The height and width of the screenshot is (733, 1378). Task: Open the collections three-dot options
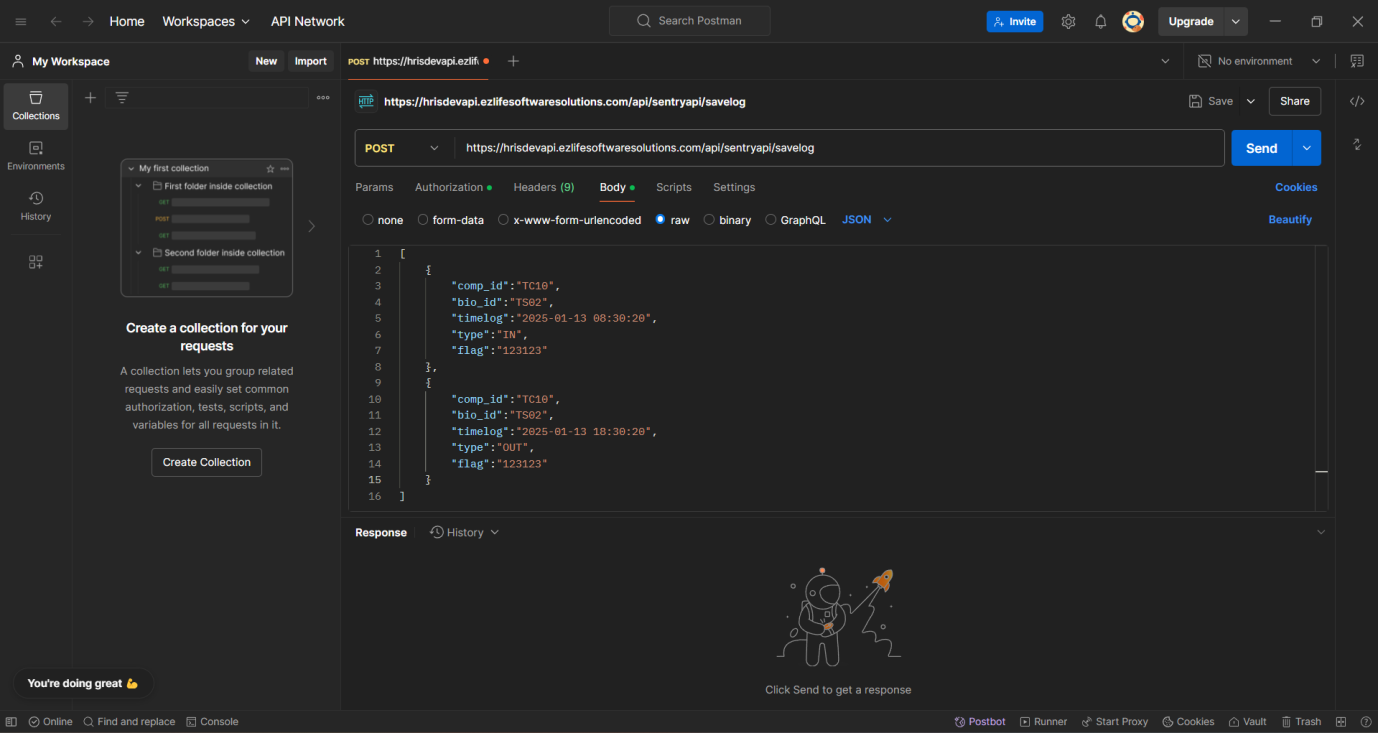[323, 98]
